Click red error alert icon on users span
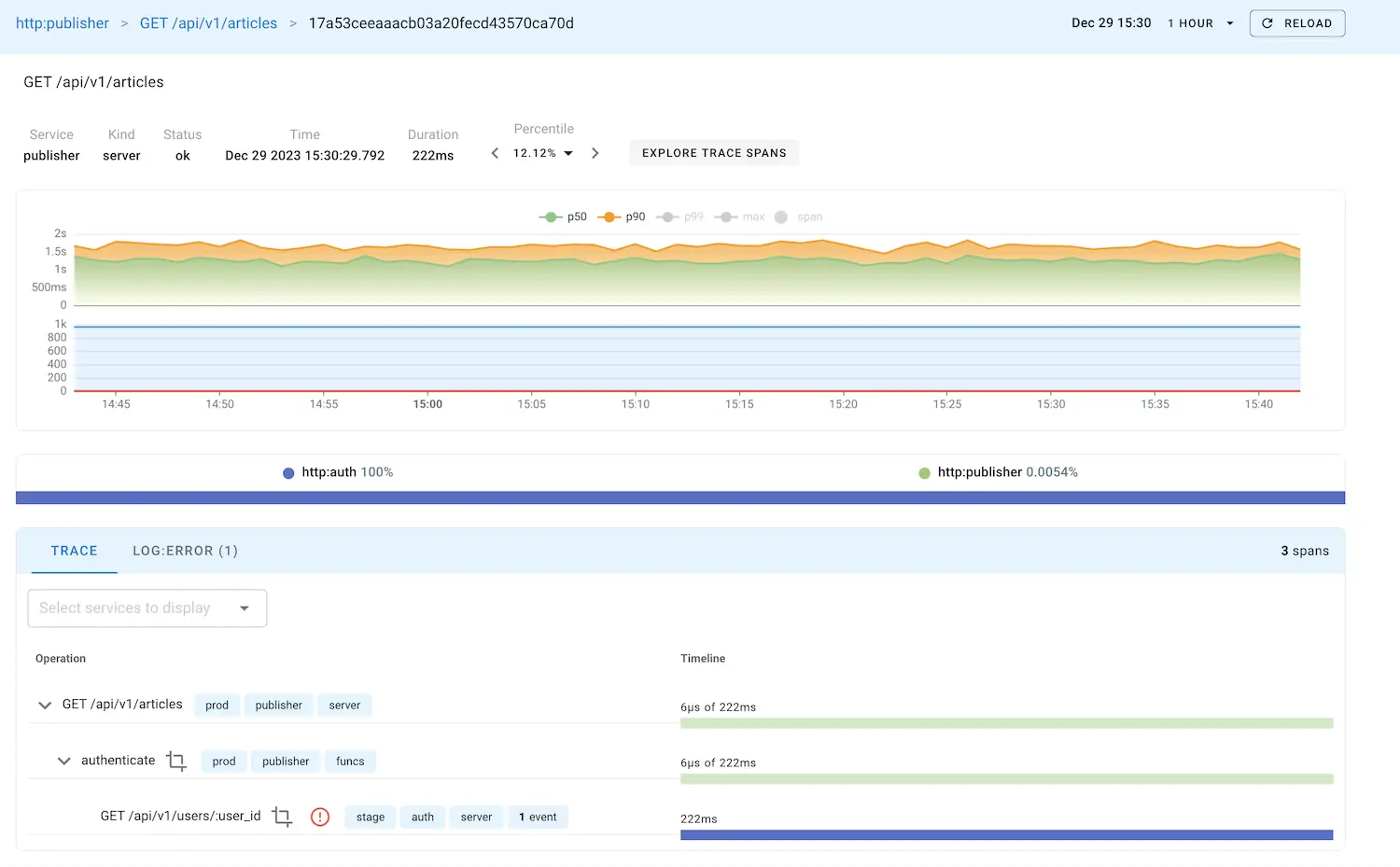Image resolution: width=1400 pixels, height=867 pixels. click(320, 818)
